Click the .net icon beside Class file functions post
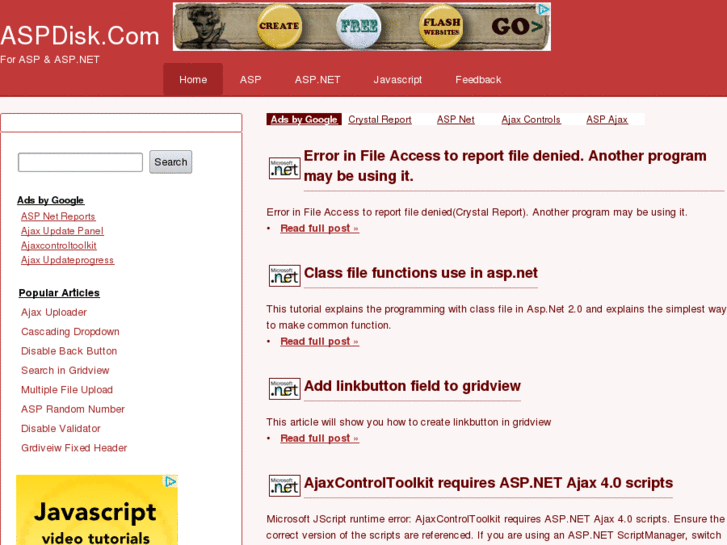 click(285, 276)
